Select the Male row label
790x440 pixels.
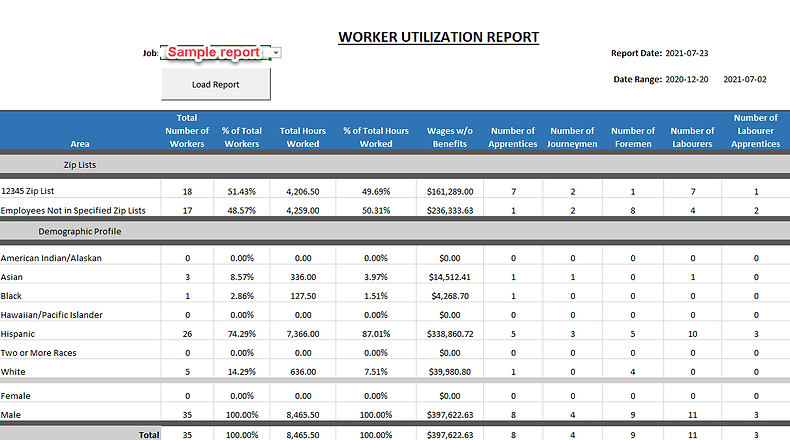pyautogui.click(x=11, y=415)
